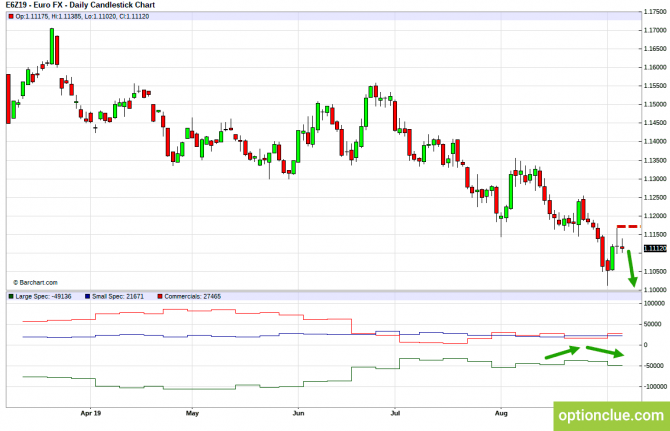
Task: Open the '© Barchart.com' credit
Action: click(x=35, y=283)
